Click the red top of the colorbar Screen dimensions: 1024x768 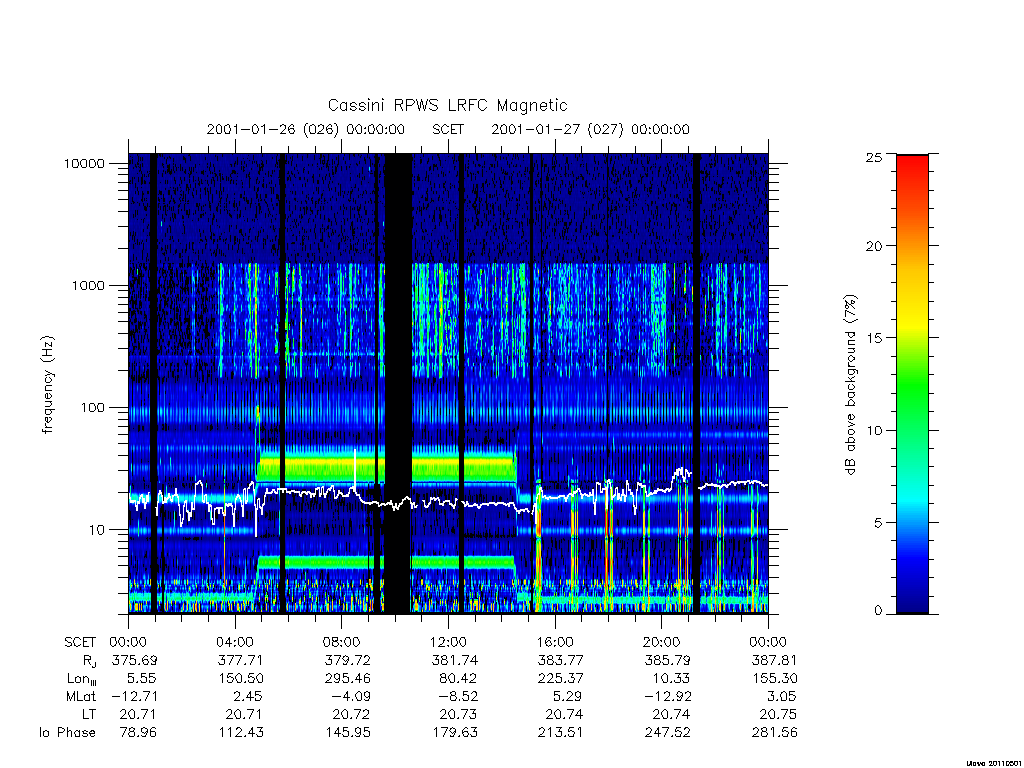[912, 167]
